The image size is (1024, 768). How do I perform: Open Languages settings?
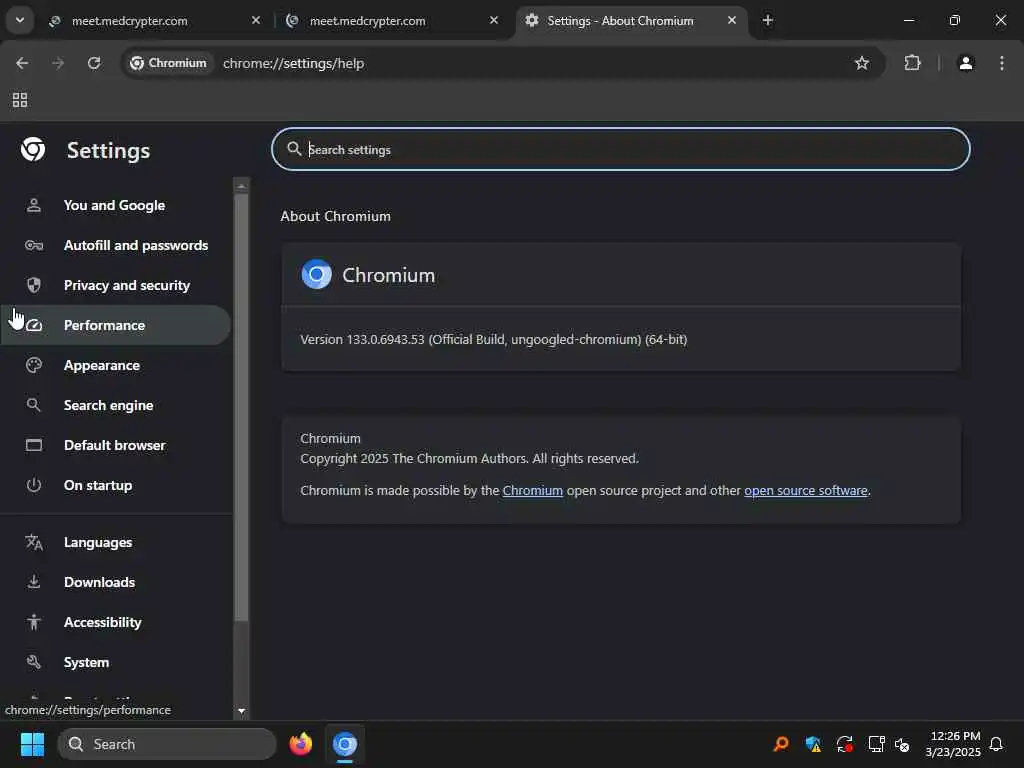click(x=114, y=542)
